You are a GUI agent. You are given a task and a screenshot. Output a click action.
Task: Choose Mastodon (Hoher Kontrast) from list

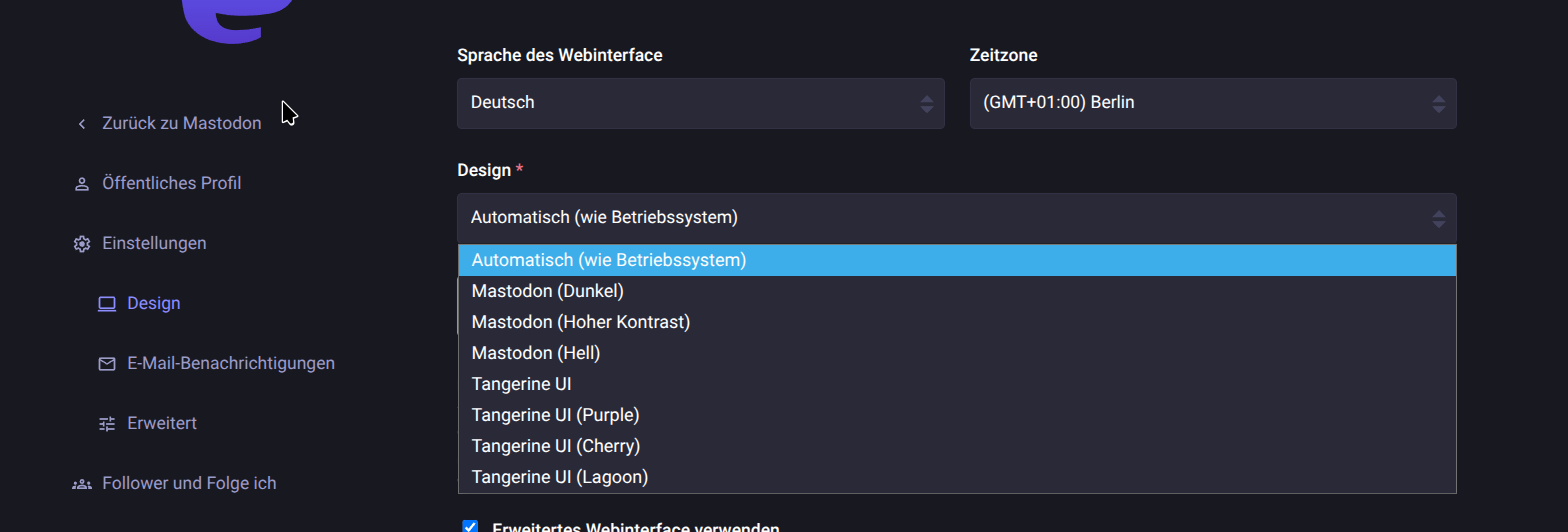[x=581, y=322]
